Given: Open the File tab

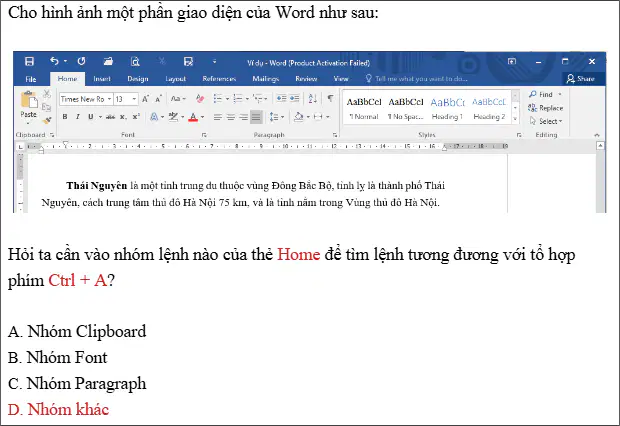Looking at the screenshot, I should pos(31,79).
